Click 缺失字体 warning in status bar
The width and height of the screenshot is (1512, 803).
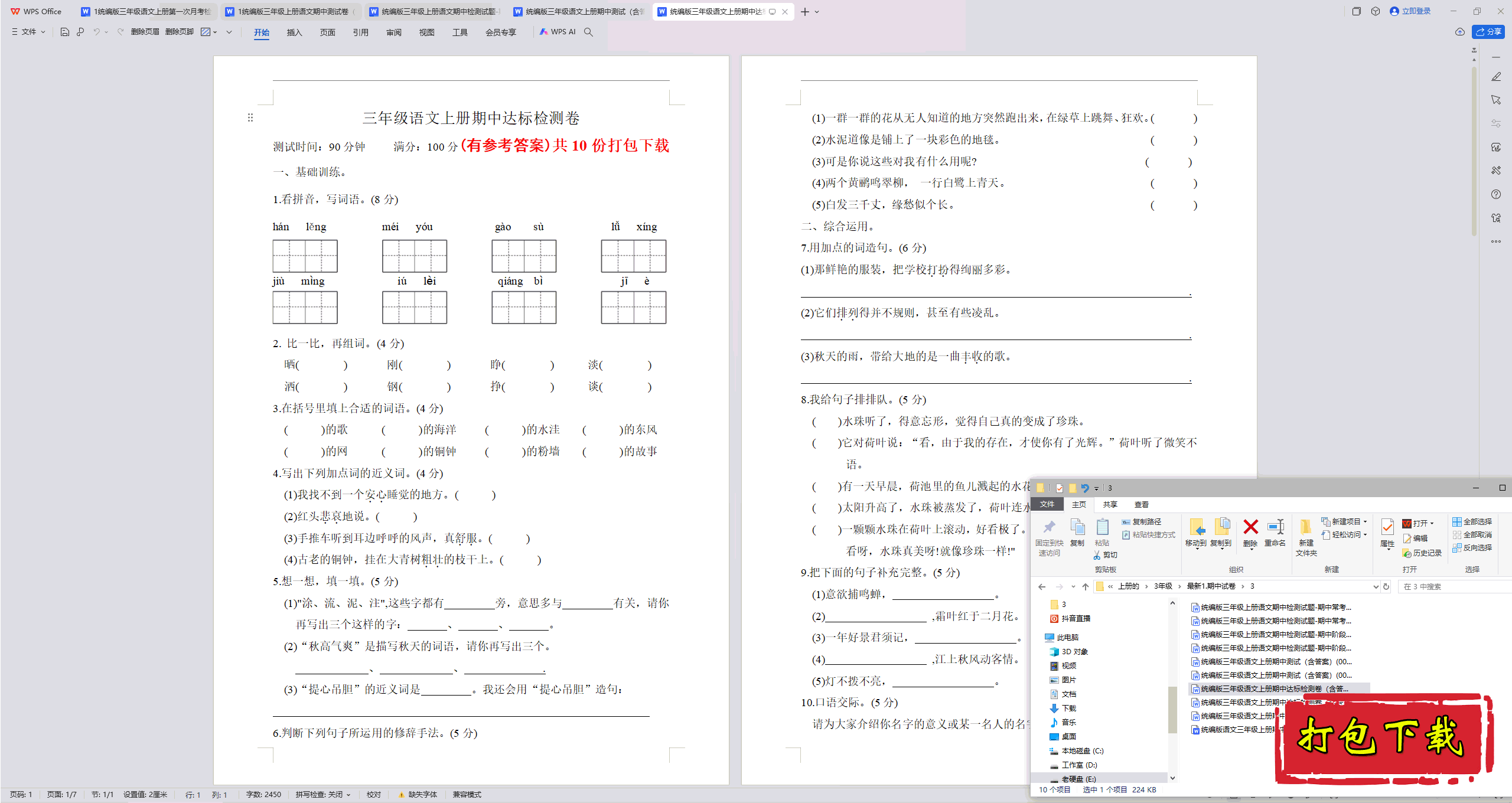418,795
